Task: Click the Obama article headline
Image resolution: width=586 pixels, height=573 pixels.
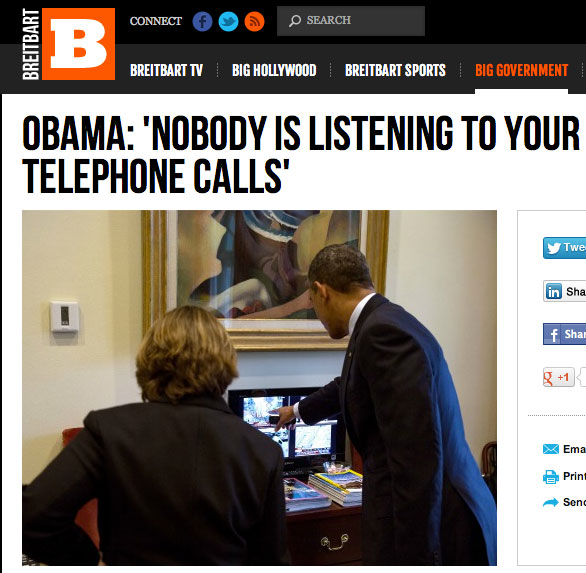Action: (301, 154)
